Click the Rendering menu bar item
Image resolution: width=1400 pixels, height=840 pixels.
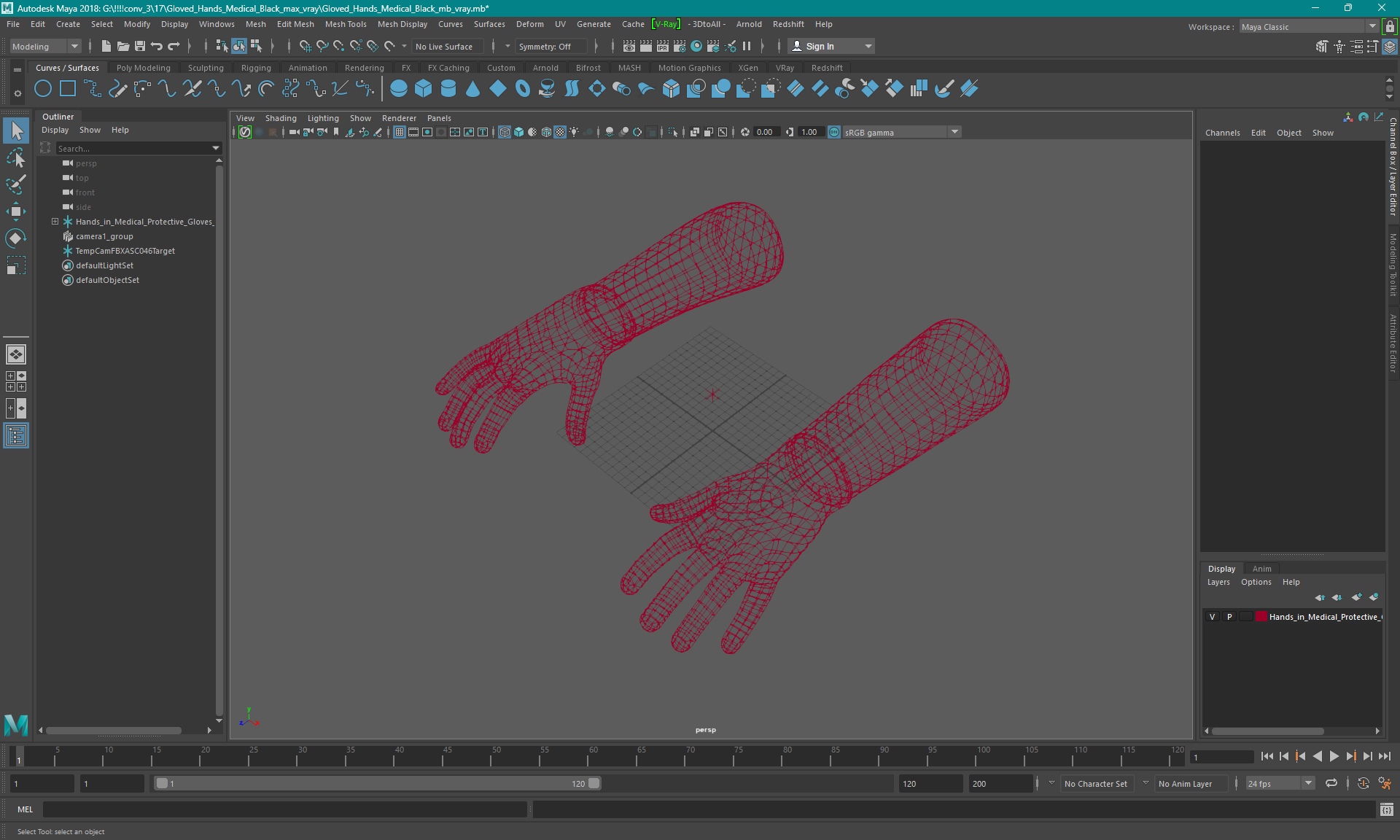tap(364, 67)
